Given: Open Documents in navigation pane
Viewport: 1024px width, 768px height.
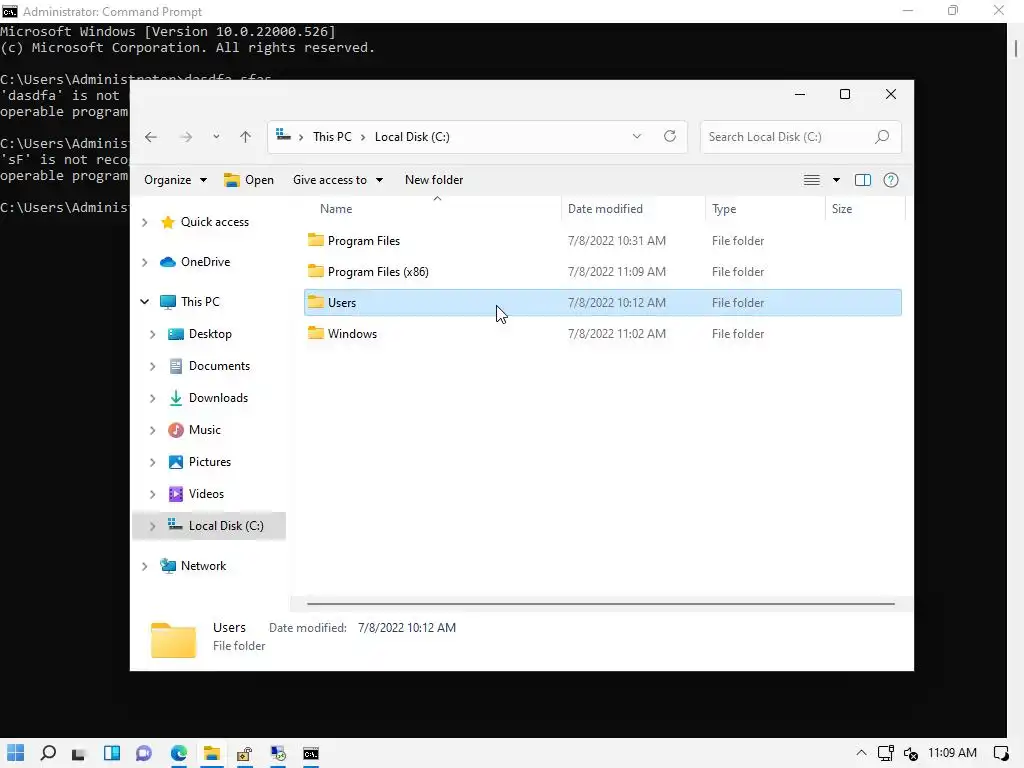Looking at the screenshot, I should click(x=219, y=366).
